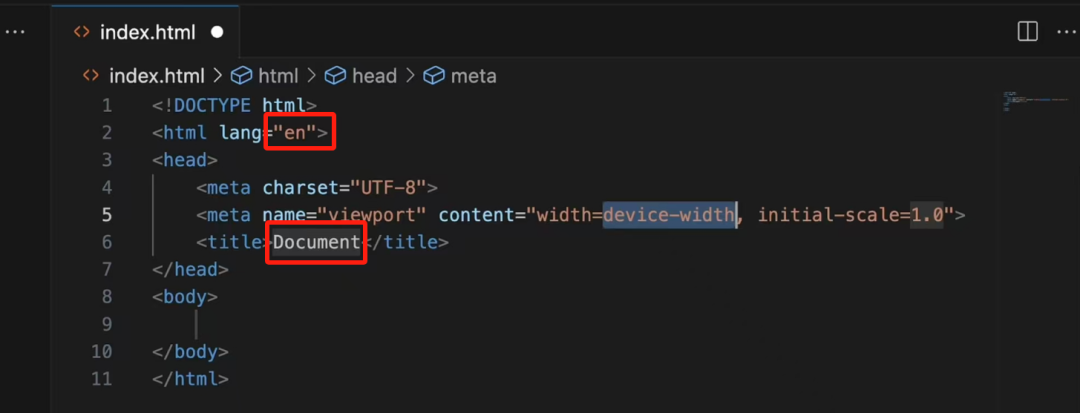Click the breadcrumb file icon beside index.html
This screenshot has width=1080, height=413.
pos(91,76)
